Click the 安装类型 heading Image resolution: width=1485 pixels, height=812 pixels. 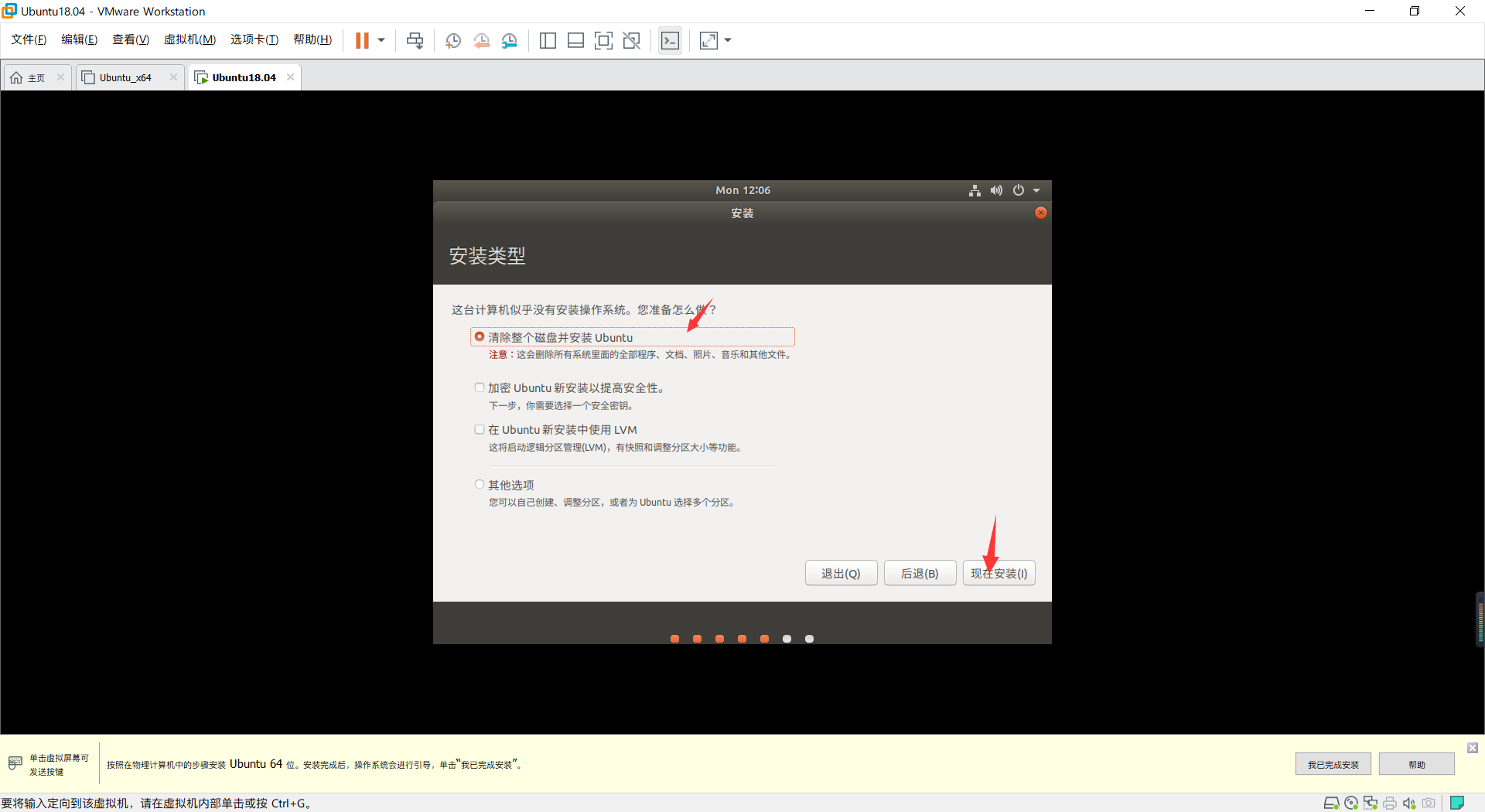pos(487,256)
